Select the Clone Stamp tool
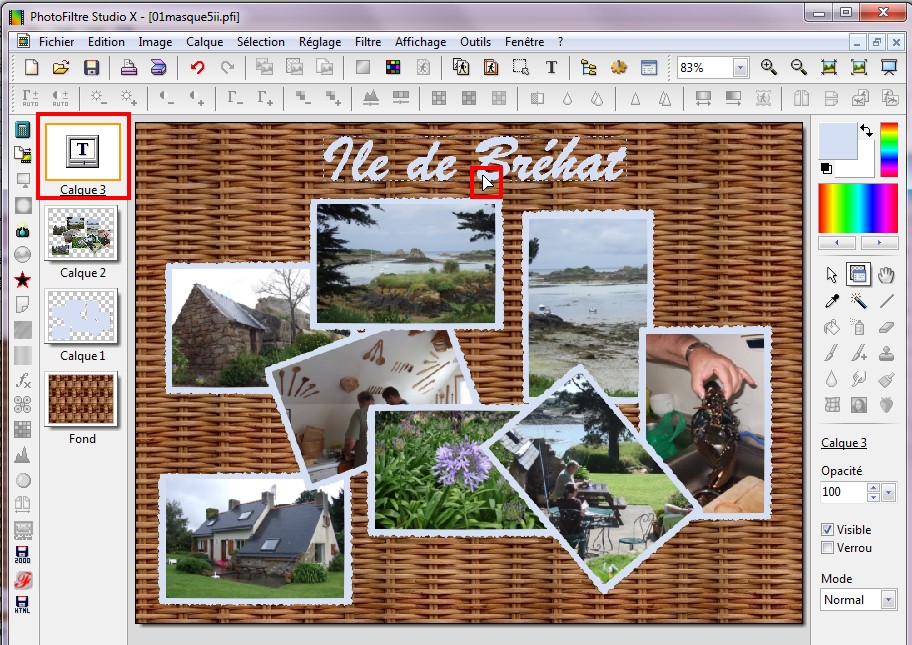Image resolution: width=912 pixels, height=645 pixels. point(886,353)
